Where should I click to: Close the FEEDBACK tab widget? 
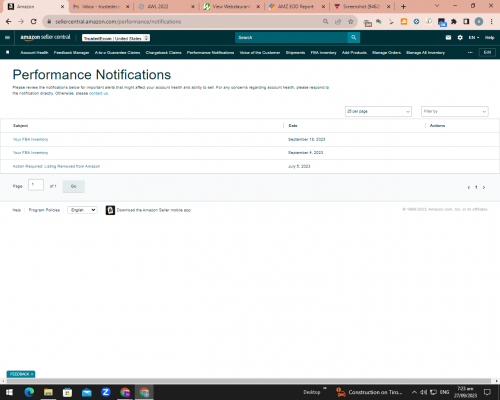tap(32, 374)
